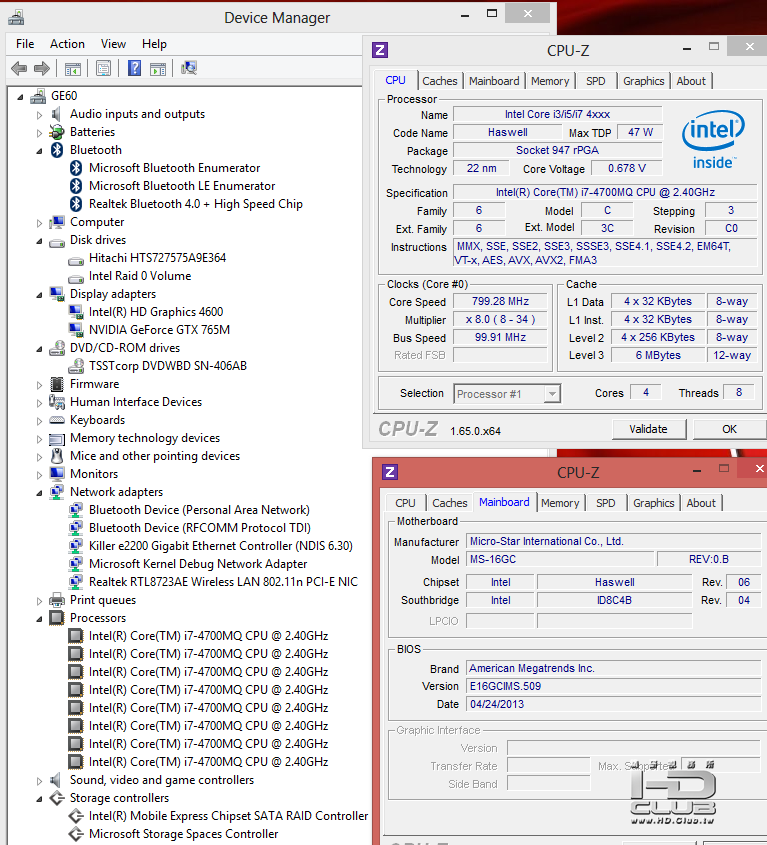Close the bottom red CPU-Z window
The image size is (767, 845).
point(759,468)
